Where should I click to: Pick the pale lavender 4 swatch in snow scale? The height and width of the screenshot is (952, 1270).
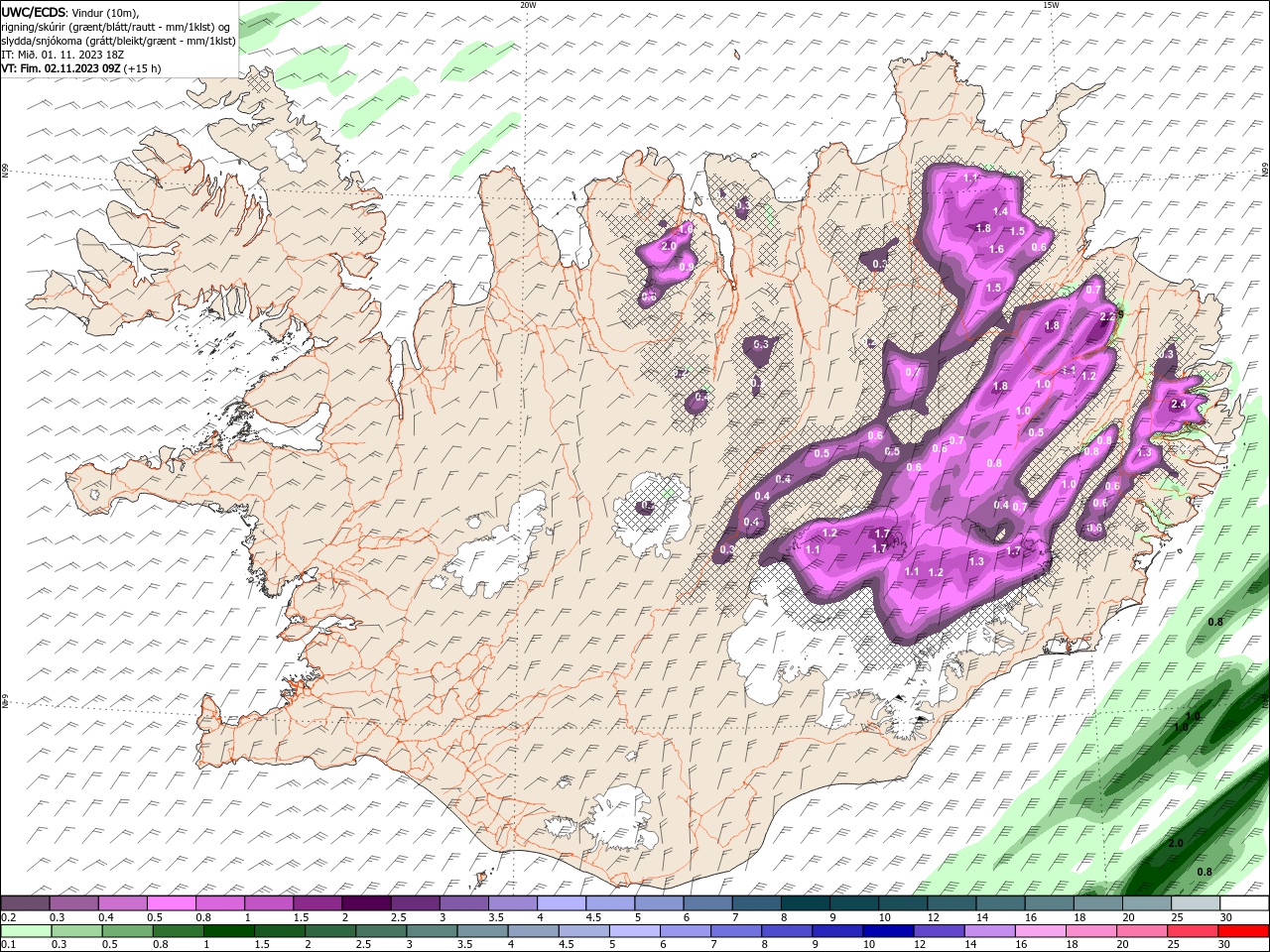pyautogui.click(x=562, y=903)
